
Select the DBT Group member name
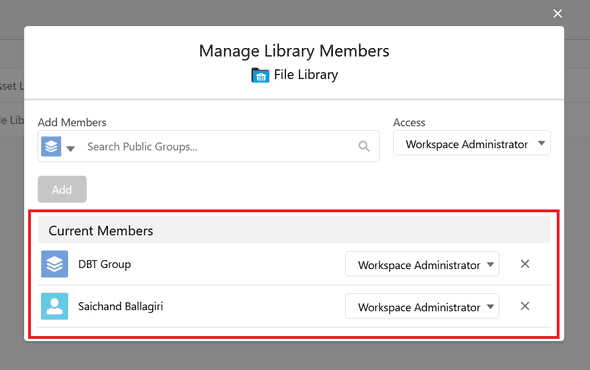pos(105,264)
